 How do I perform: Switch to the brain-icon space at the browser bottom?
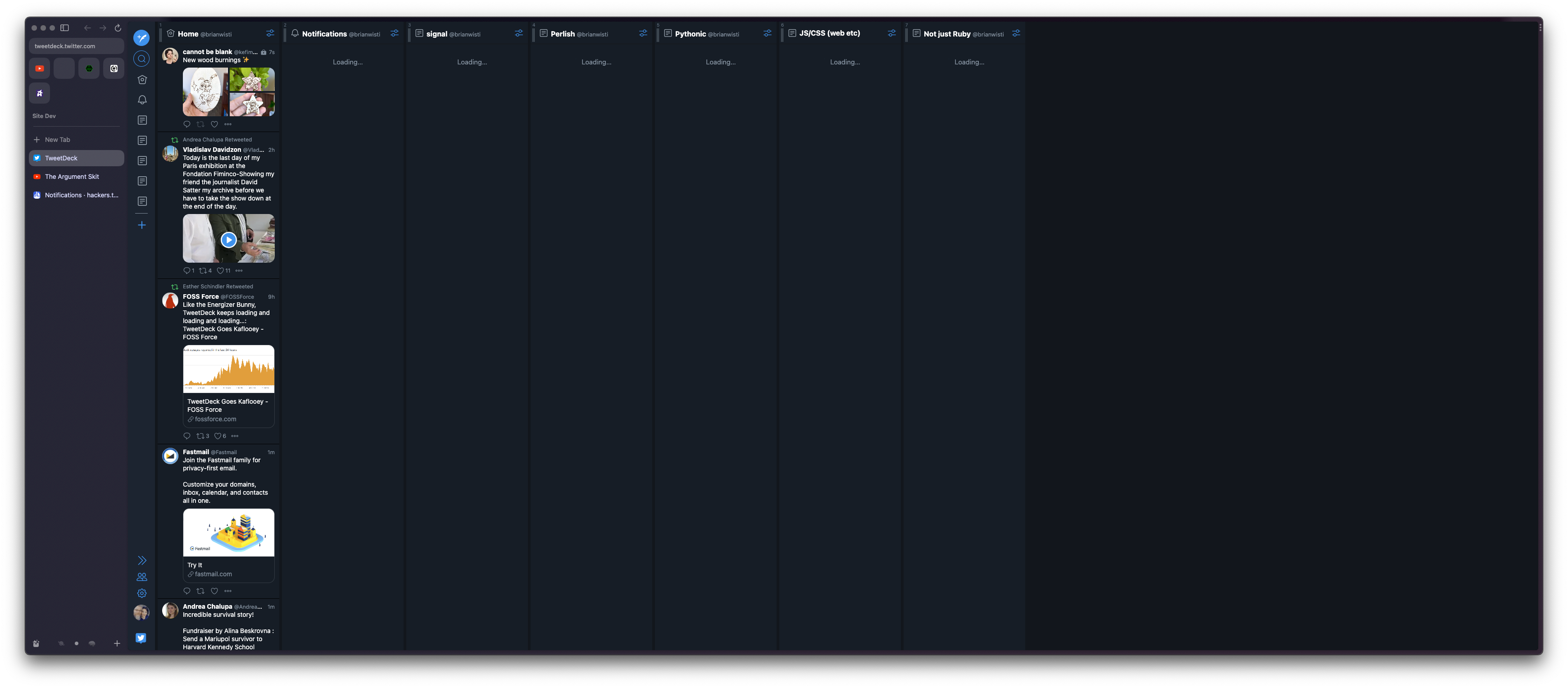point(92,643)
